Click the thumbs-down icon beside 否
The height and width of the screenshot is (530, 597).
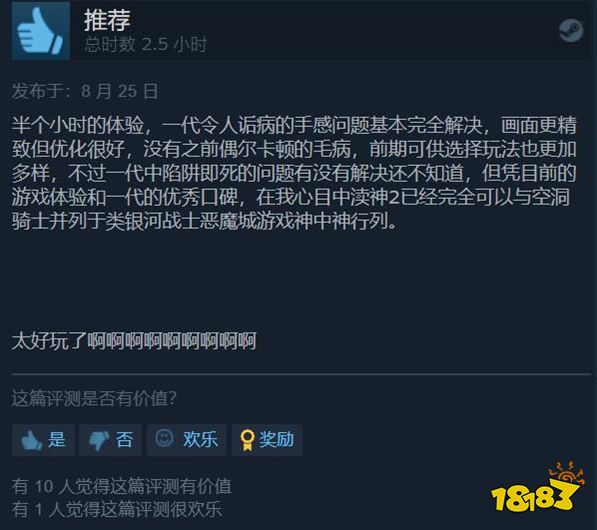click(x=99, y=441)
